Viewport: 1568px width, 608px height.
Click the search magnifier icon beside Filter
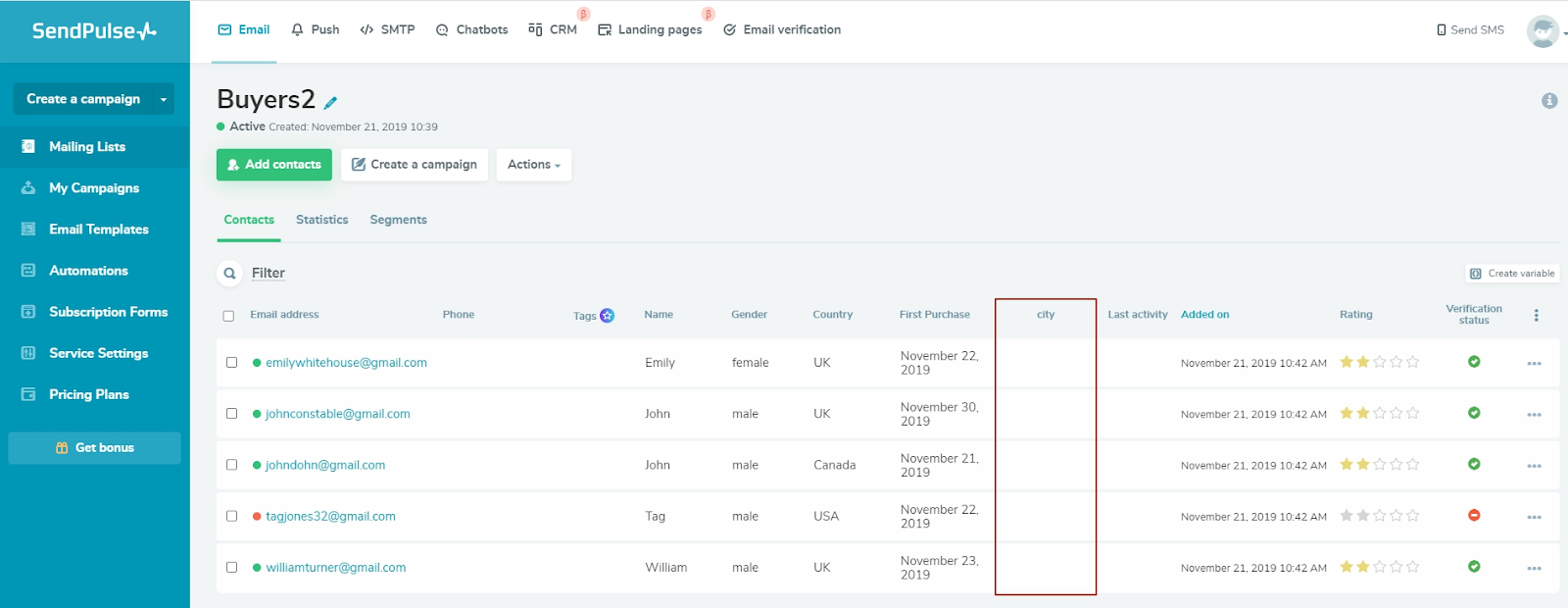(x=229, y=274)
